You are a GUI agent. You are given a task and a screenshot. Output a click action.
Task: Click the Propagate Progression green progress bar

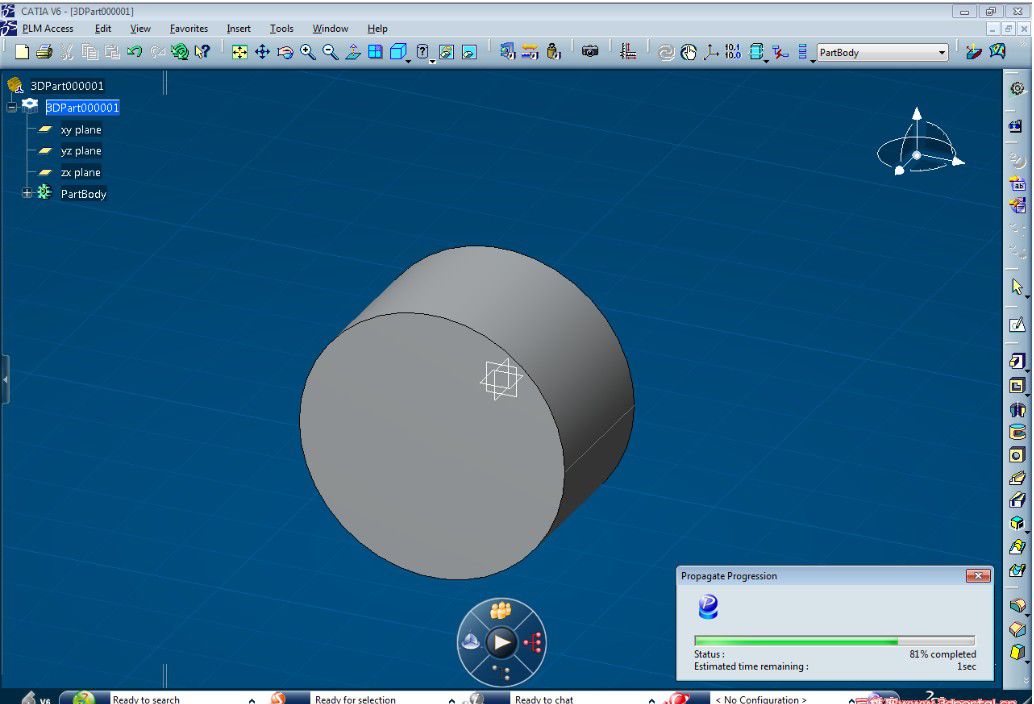(834, 641)
